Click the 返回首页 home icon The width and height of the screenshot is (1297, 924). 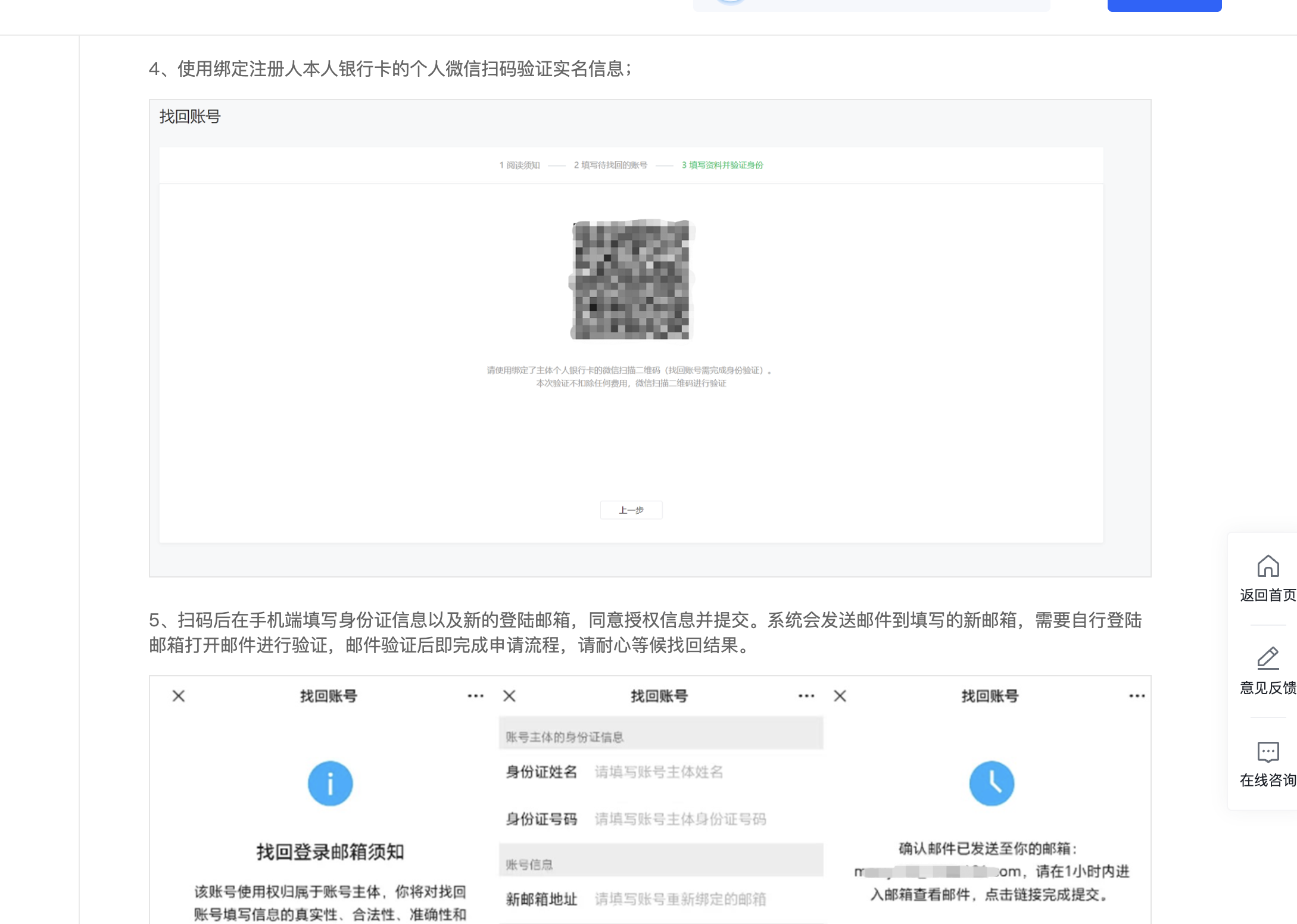pos(1267,566)
